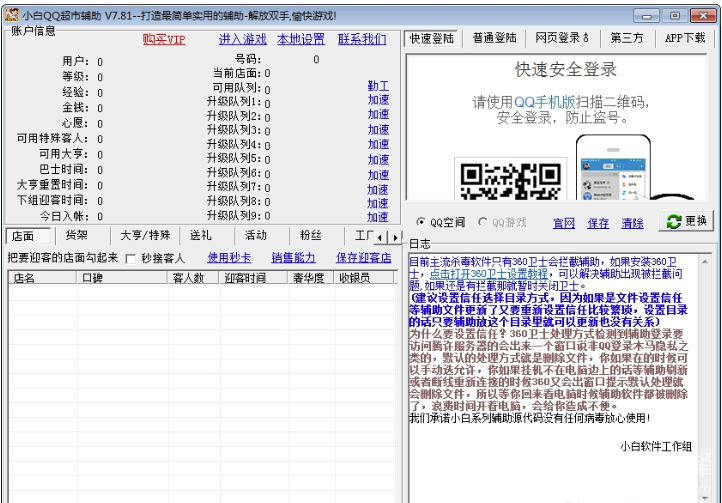Screen dimensions: 722x503
Task: Sort by 客人数 column header
Action: (x=193, y=278)
